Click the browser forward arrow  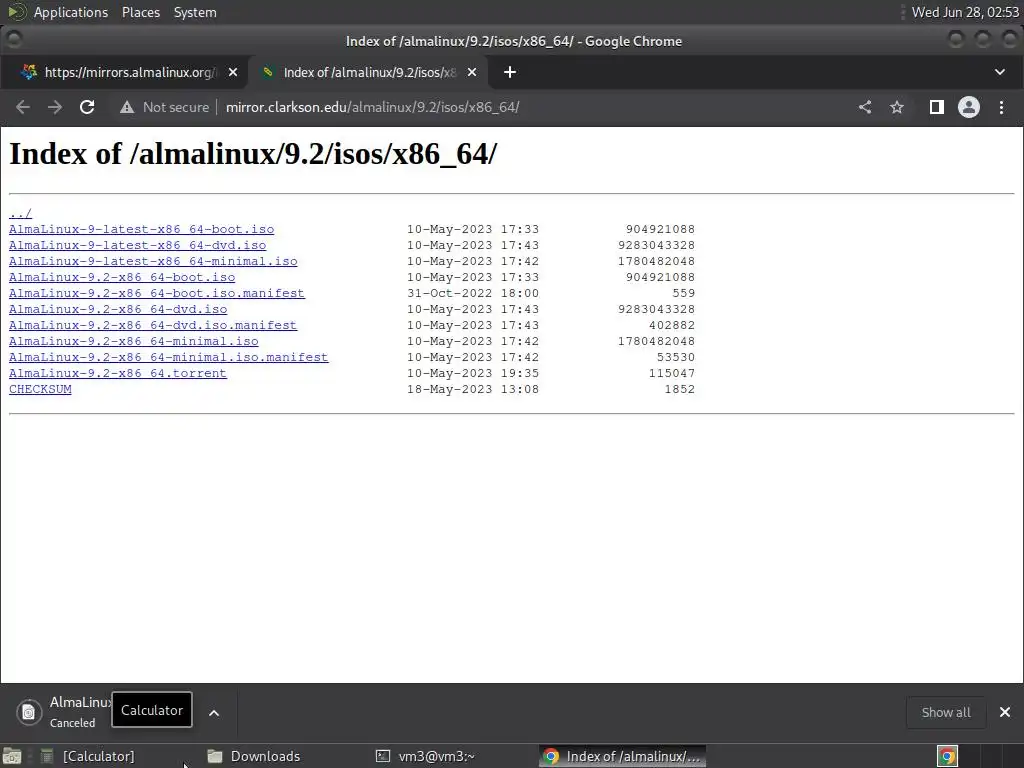point(55,107)
